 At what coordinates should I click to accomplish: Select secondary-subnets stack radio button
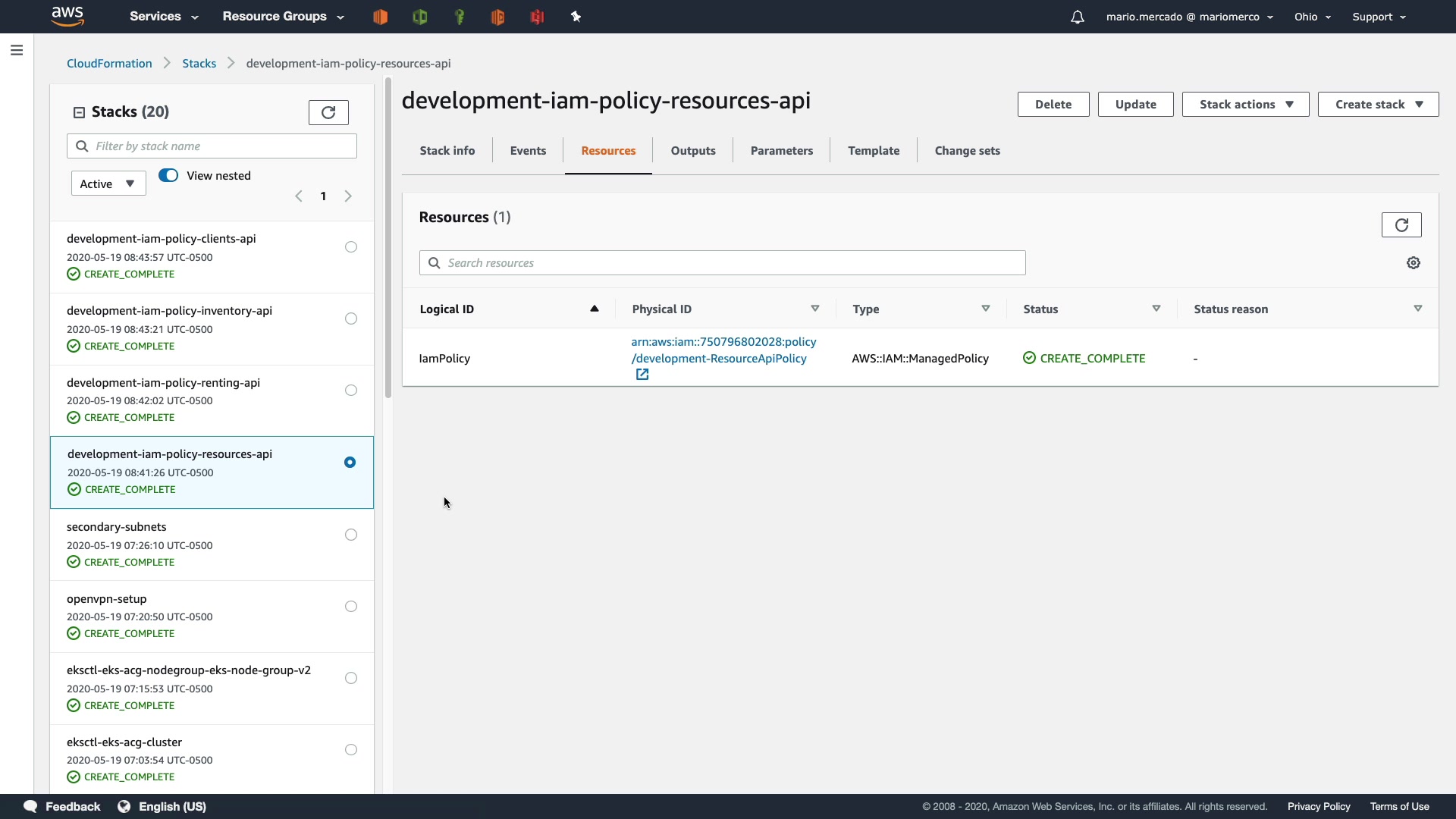(x=350, y=535)
